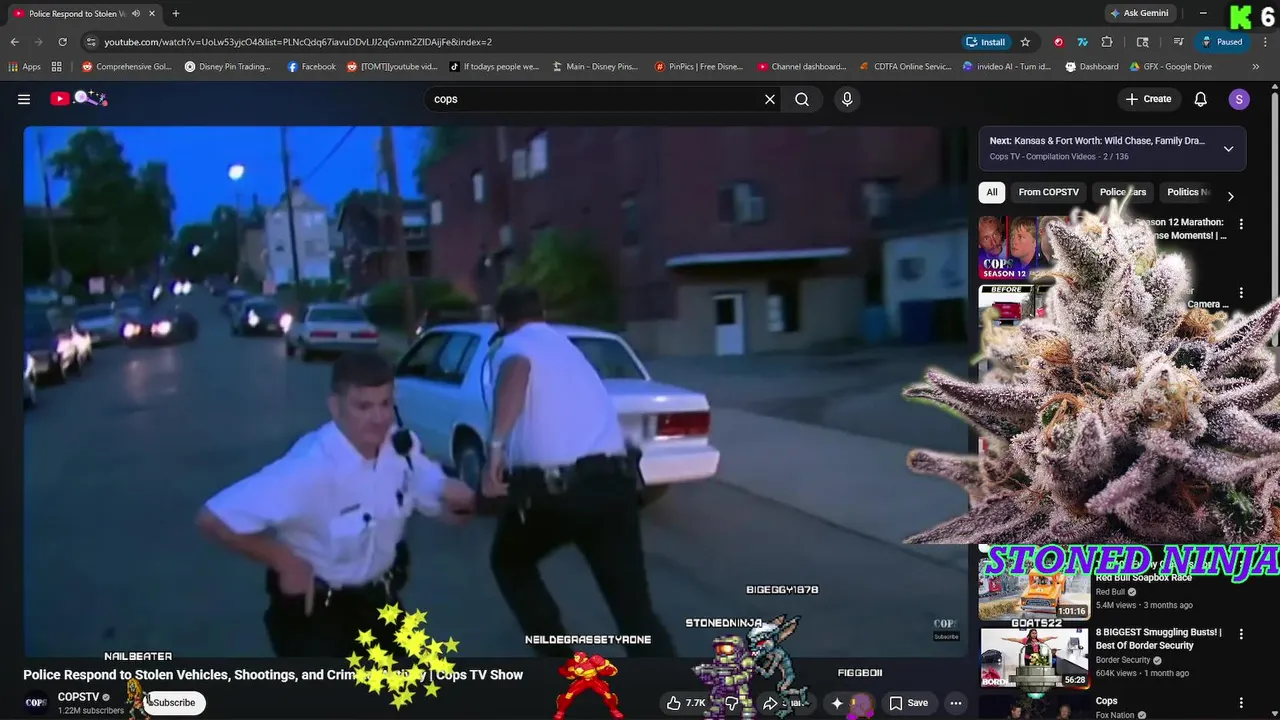
Task: Click the Dashboard bookmark
Action: [x=1092, y=67]
